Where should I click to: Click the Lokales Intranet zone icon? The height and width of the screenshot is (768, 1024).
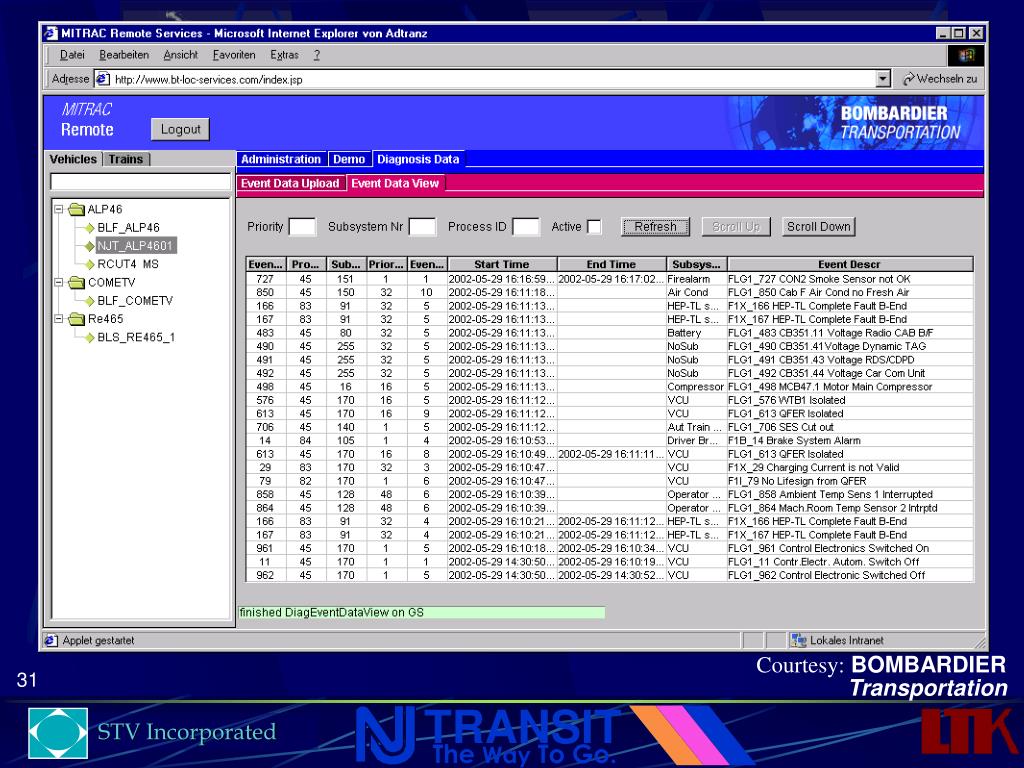(798, 641)
